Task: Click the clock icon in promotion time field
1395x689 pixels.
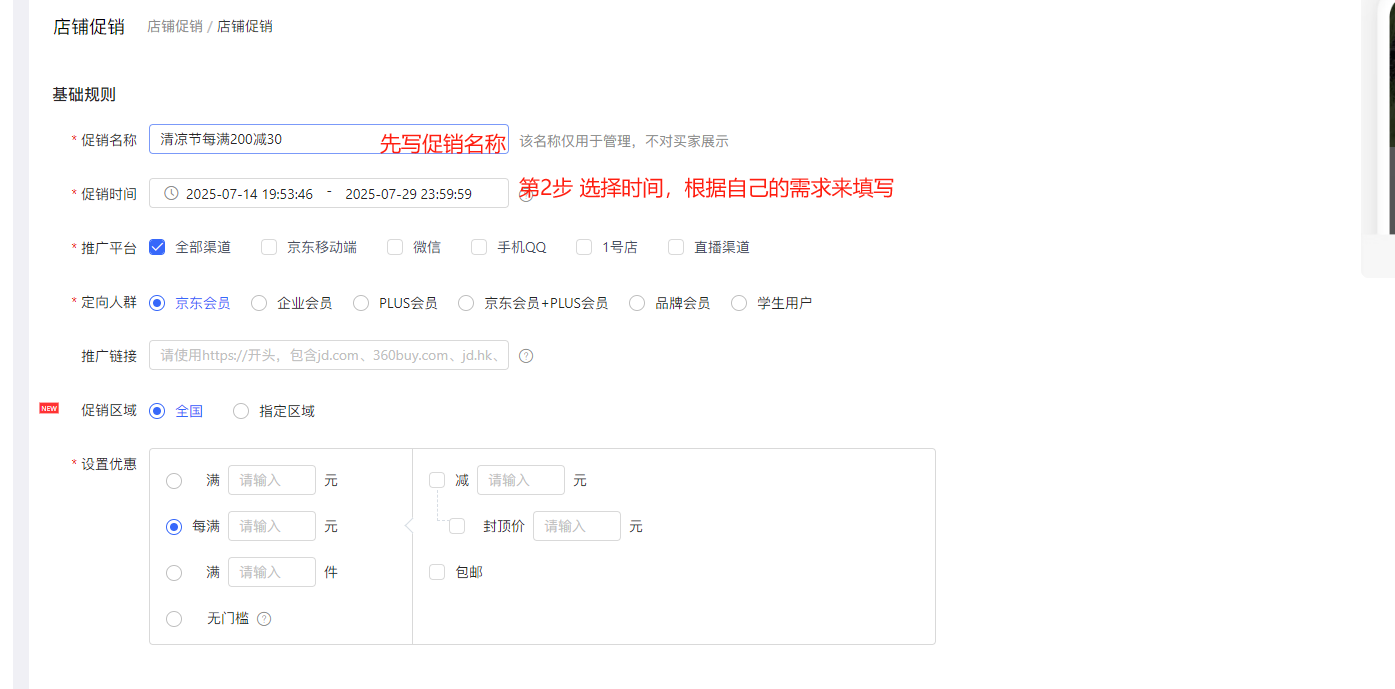Action: pos(171,193)
